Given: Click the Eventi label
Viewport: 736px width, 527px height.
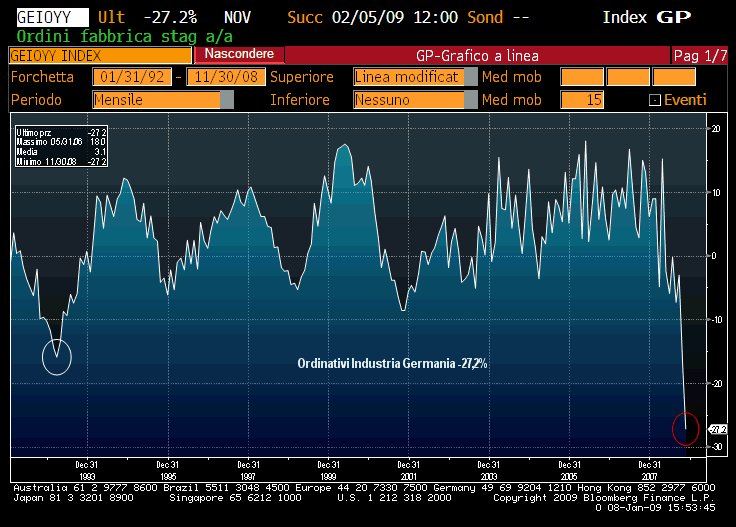Looking at the screenshot, I should pos(685,99).
